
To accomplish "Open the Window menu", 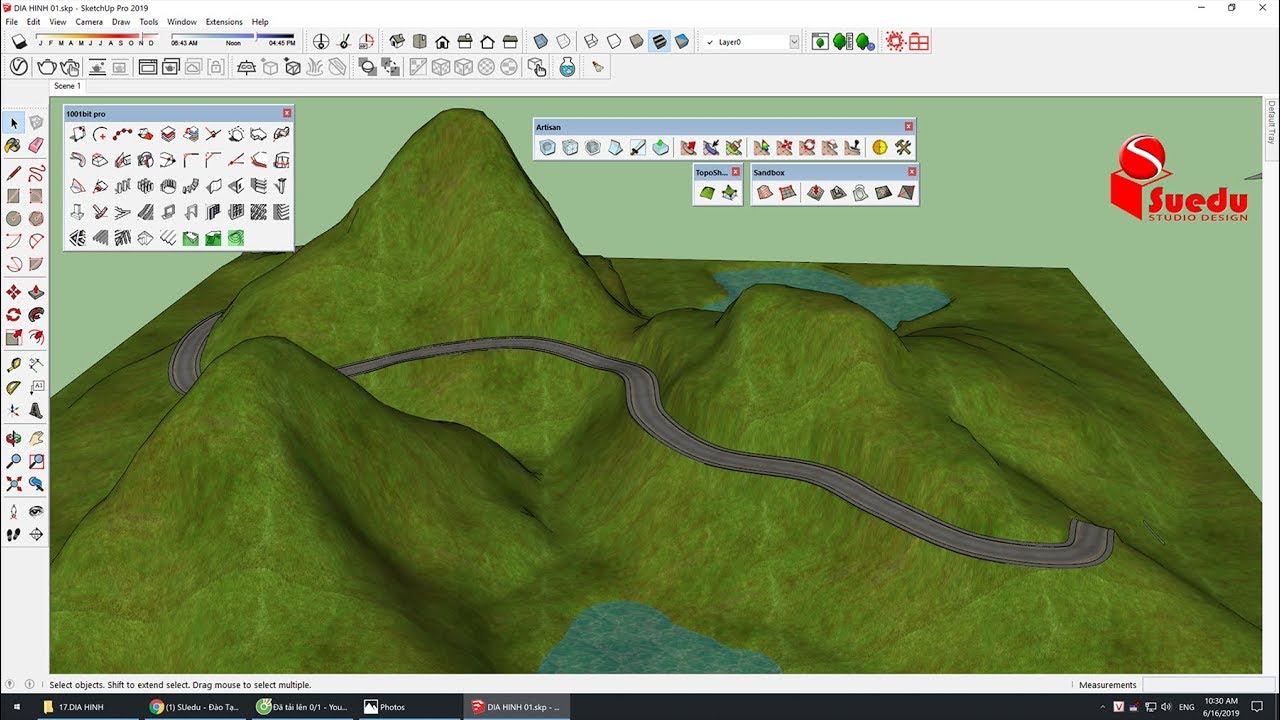I will coord(182,21).
